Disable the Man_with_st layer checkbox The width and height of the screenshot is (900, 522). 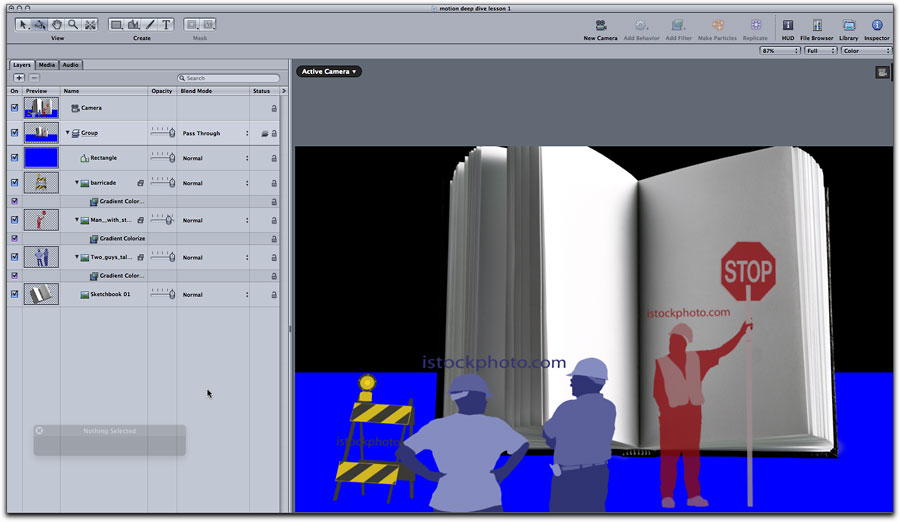pyautogui.click(x=14, y=219)
